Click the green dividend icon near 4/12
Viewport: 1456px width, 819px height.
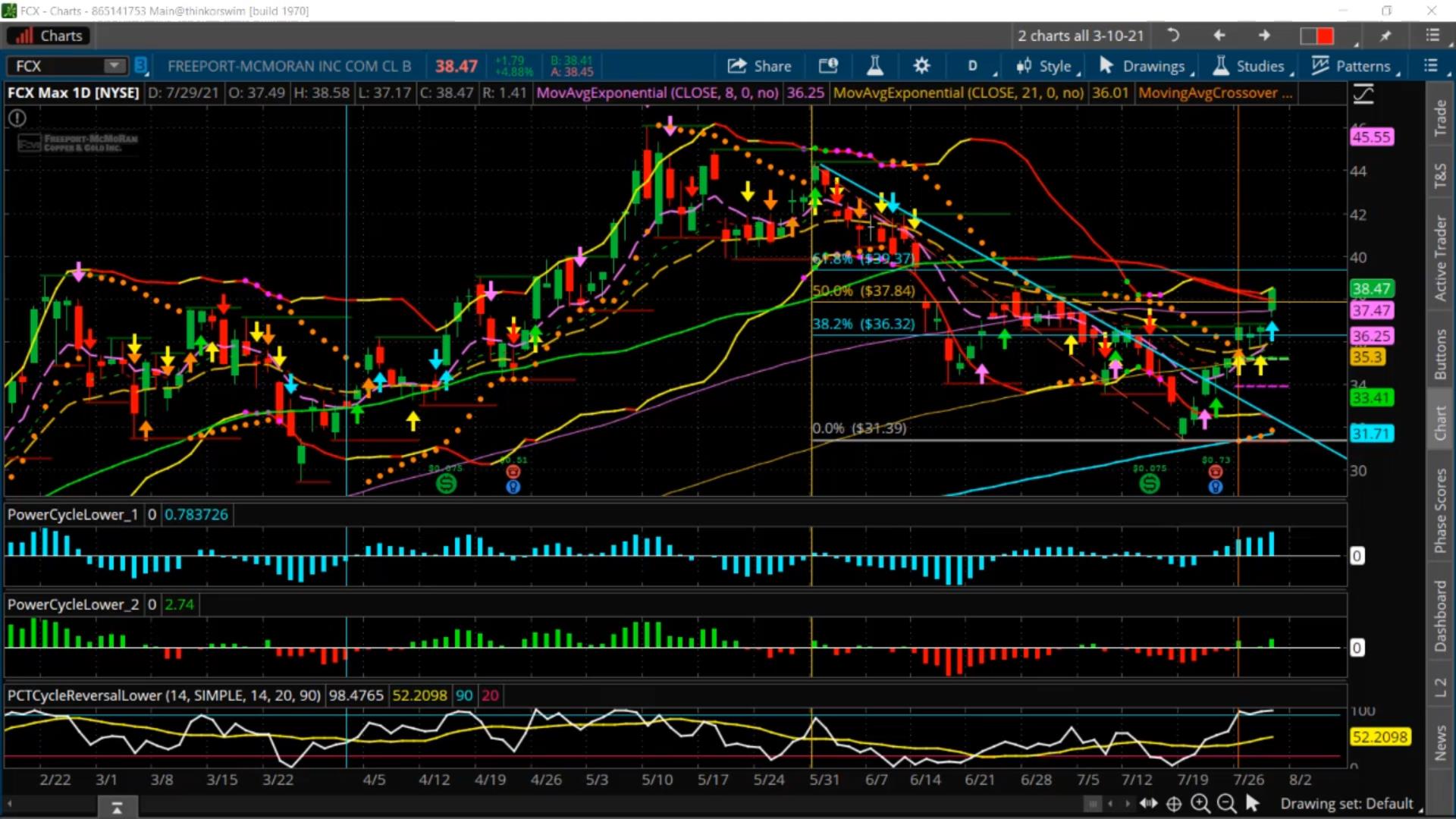click(x=447, y=483)
